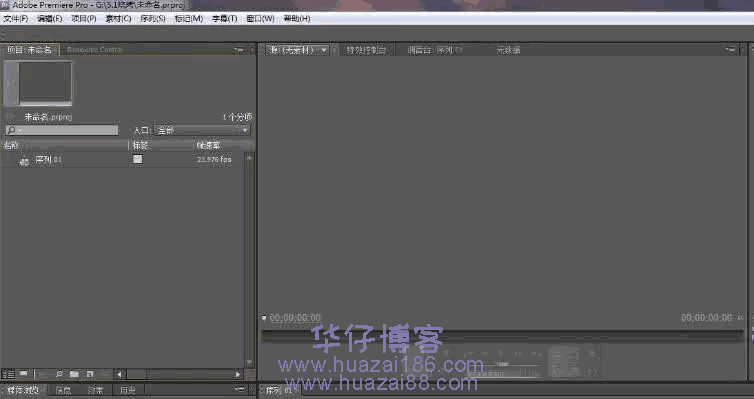Open the 窗口(W) menu
This screenshot has width=754, height=399.
[260, 19]
